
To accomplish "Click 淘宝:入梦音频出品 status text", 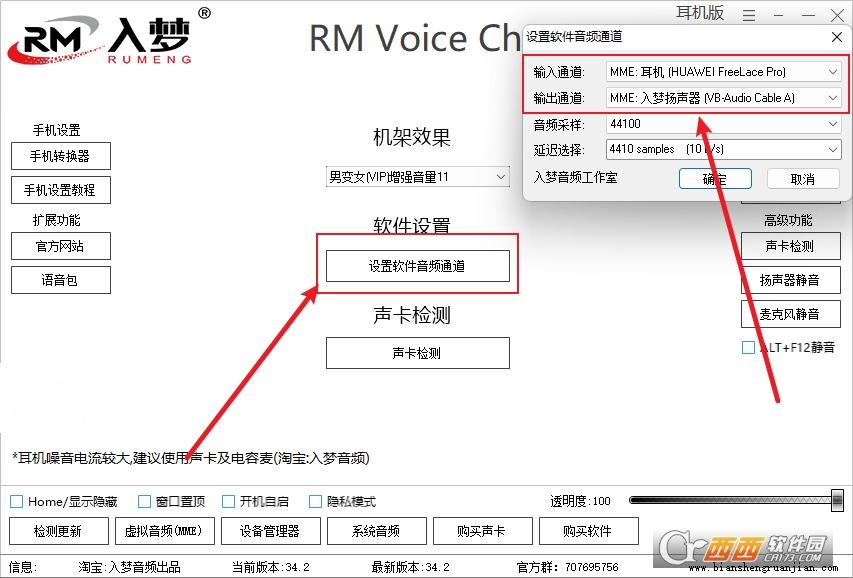I will (x=129, y=567).
